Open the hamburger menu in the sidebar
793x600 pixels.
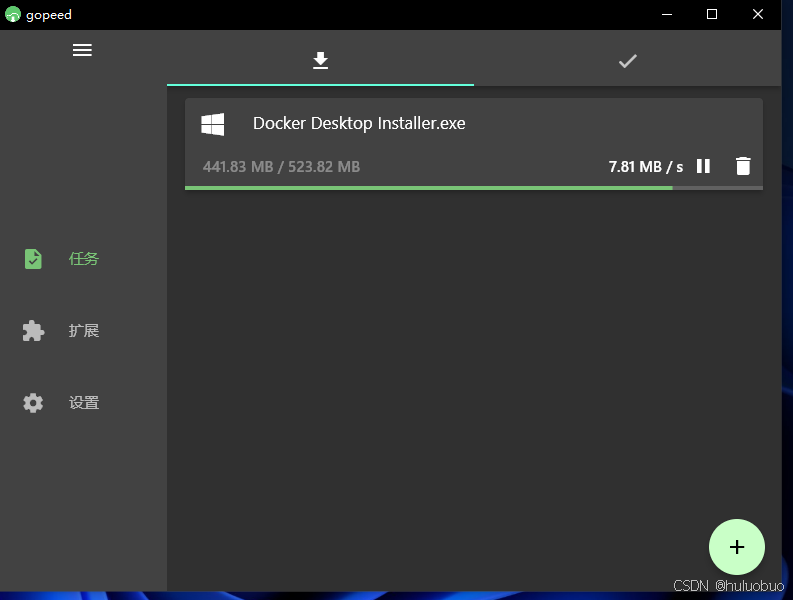point(82,50)
